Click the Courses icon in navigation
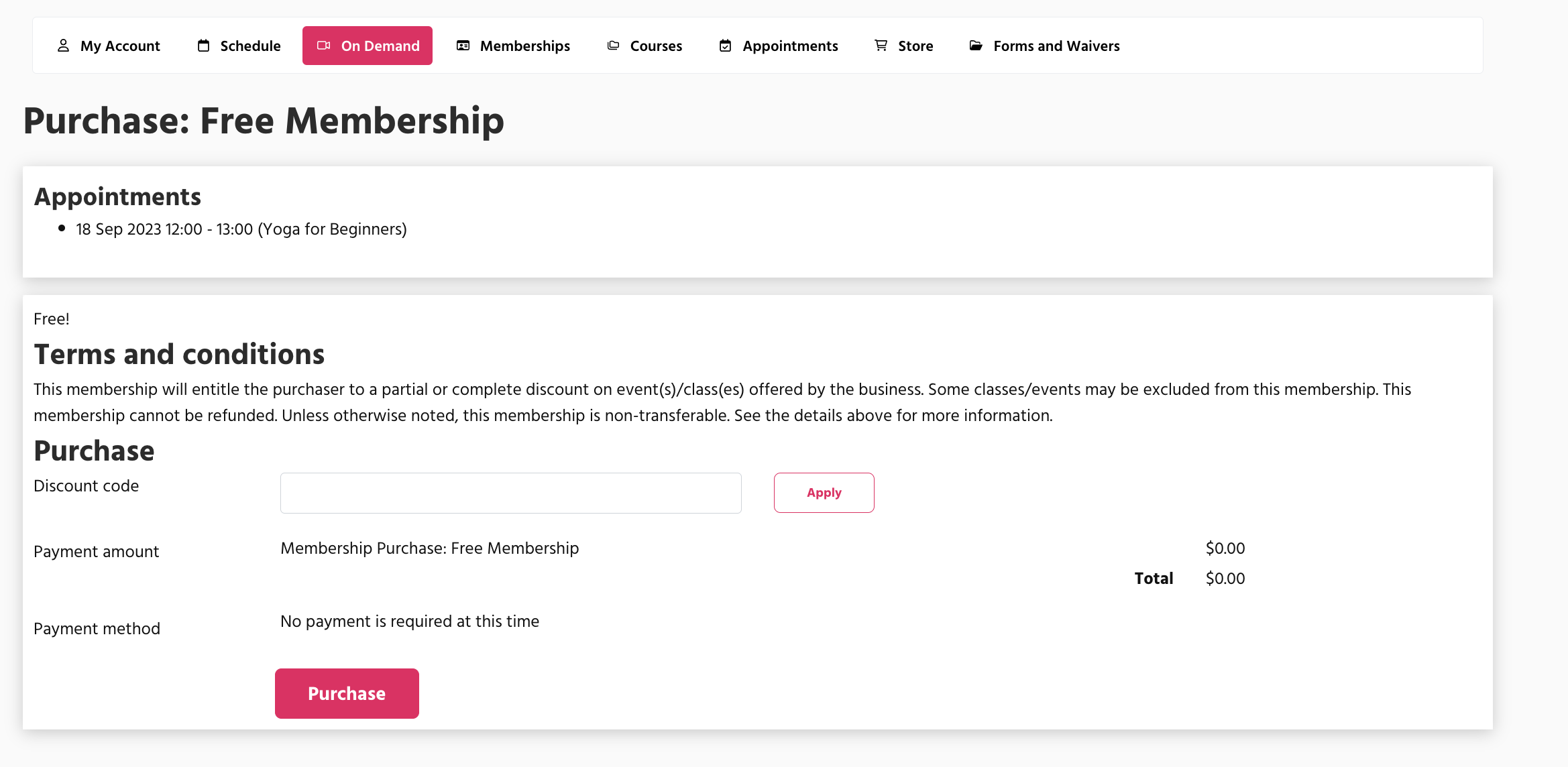This screenshot has width=1568, height=767. (613, 46)
